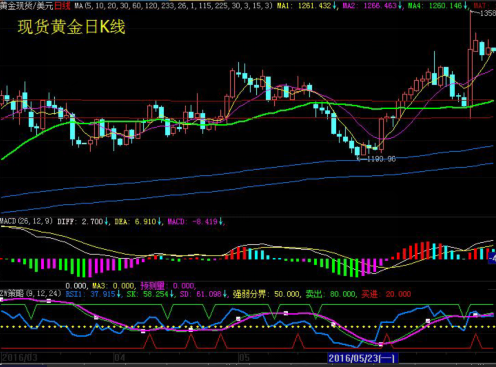The width and height of the screenshot is (496, 367).
Task: Click the down arrow after MA4 value
Action: 465,6
